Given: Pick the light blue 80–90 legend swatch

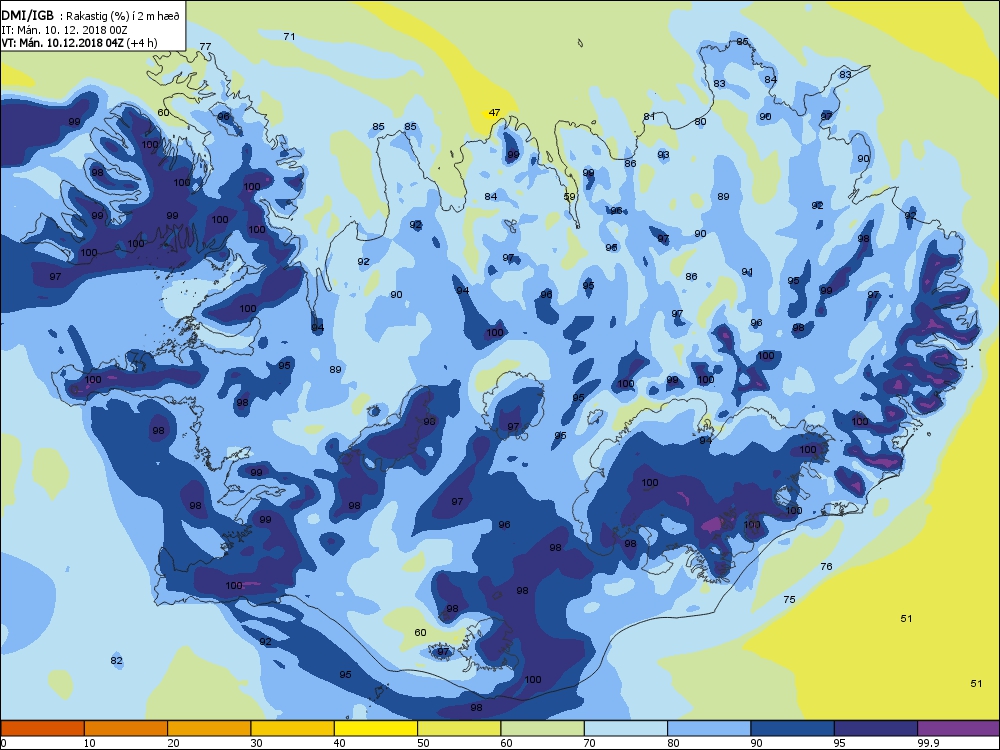Looking at the screenshot, I should [x=709, y=728].
